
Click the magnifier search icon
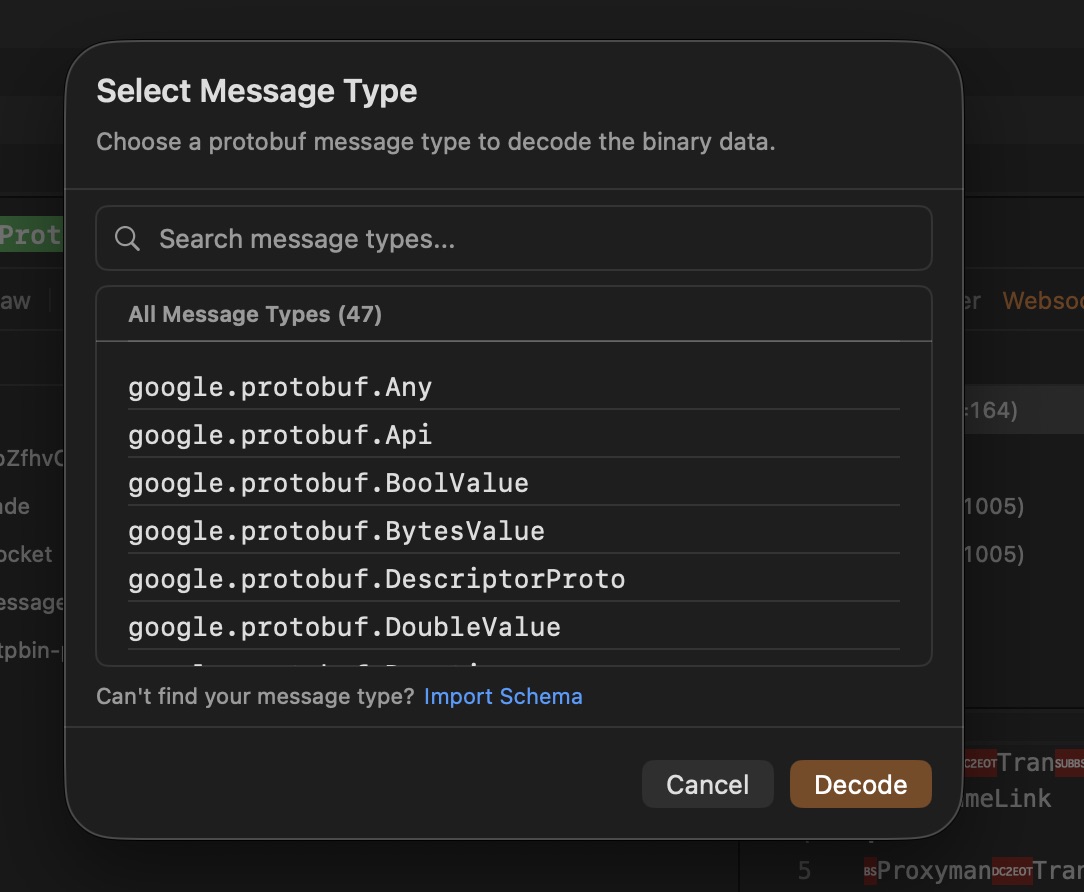tap(127, 238)
